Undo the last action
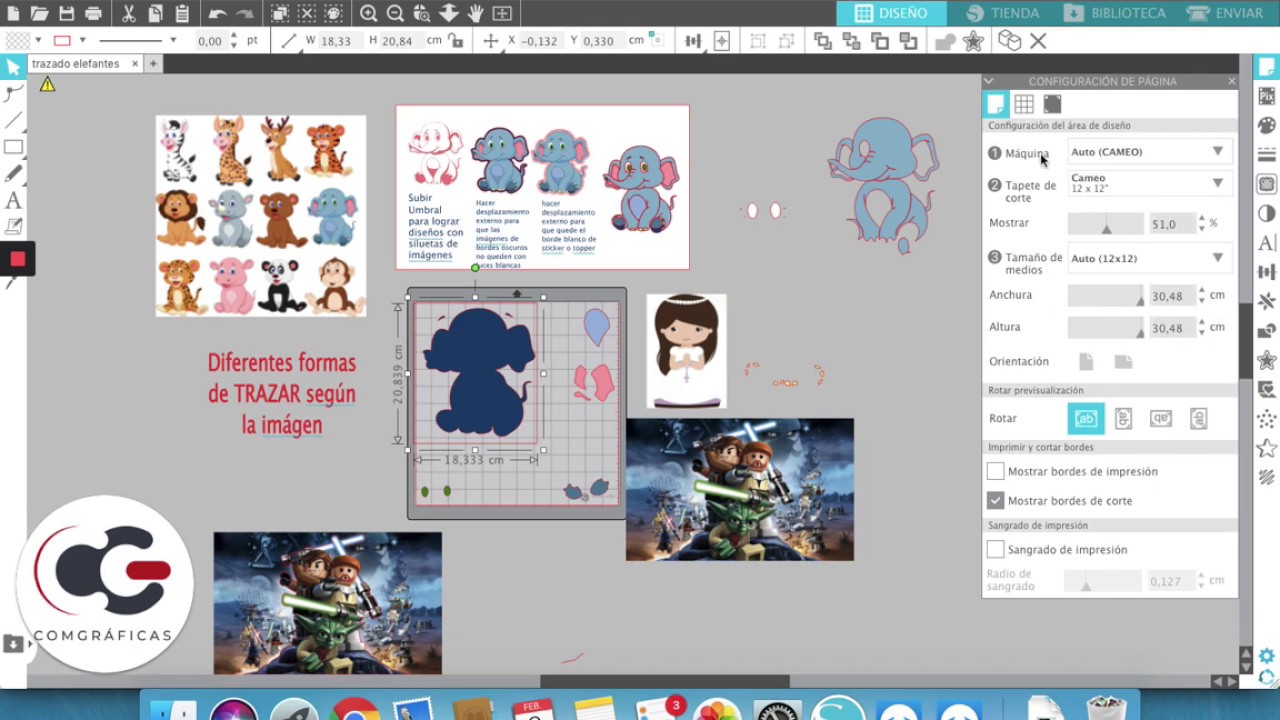The height and width of the screenshot is (720, 1280). (x=217, y=14)
